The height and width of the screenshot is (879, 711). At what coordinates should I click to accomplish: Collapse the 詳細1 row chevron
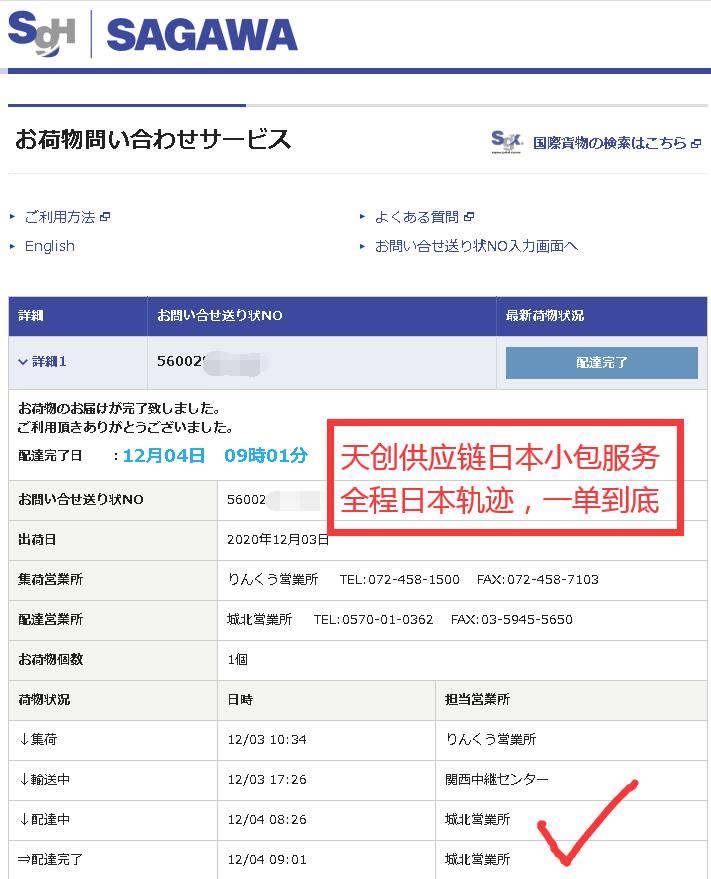[23, 362]
